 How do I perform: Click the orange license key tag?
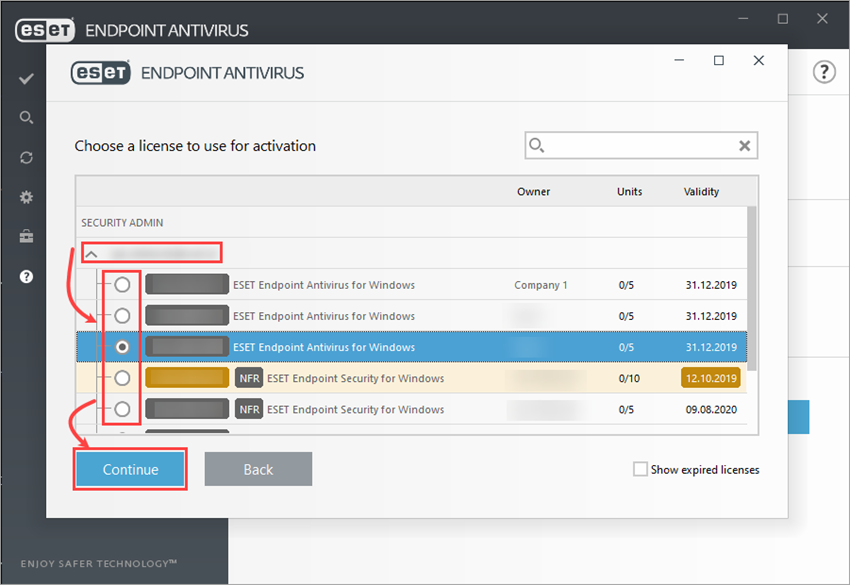click(187, 378)
